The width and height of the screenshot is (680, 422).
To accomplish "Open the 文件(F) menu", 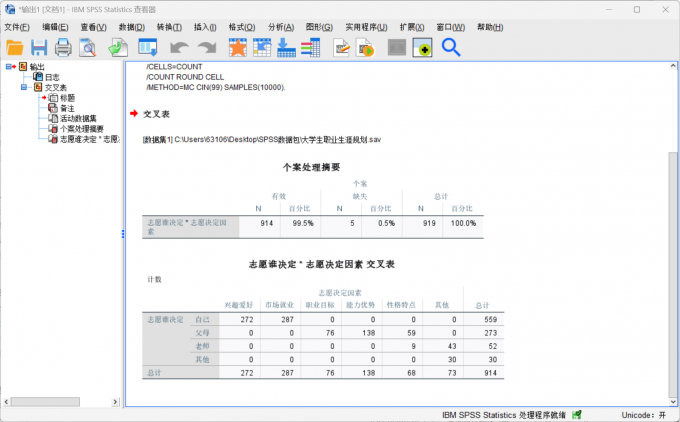I will [x=17, y=27].
